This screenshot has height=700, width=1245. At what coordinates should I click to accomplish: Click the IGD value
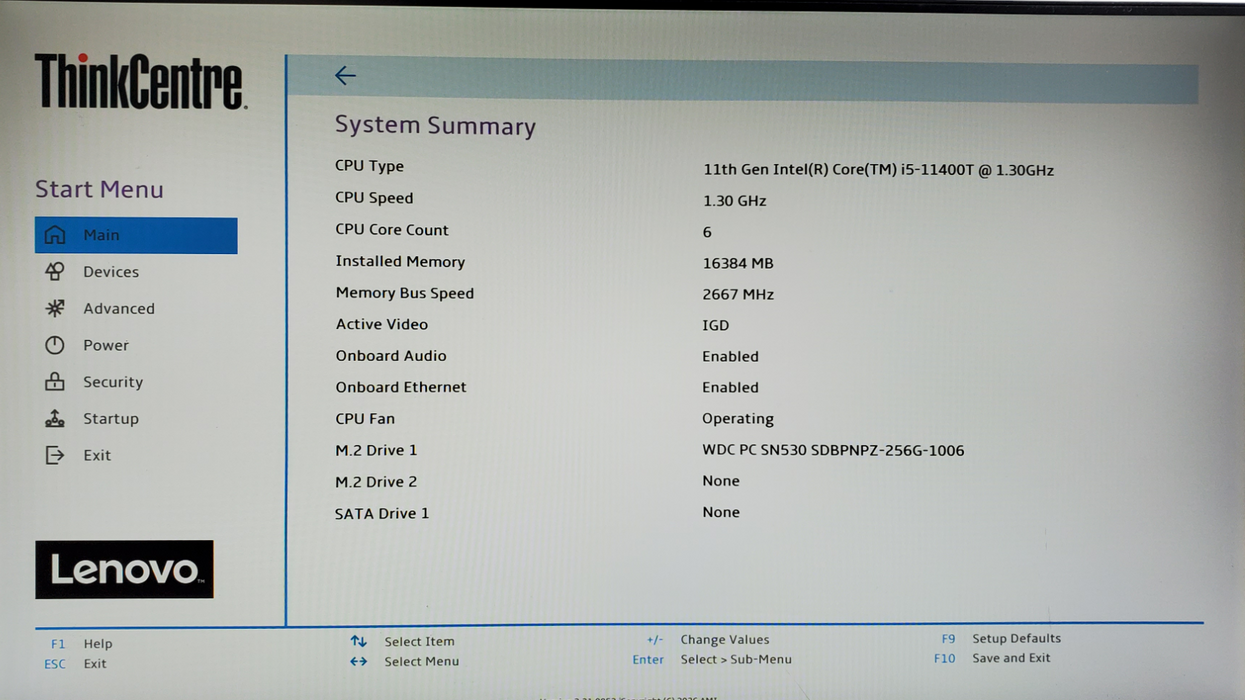[715, 326]
